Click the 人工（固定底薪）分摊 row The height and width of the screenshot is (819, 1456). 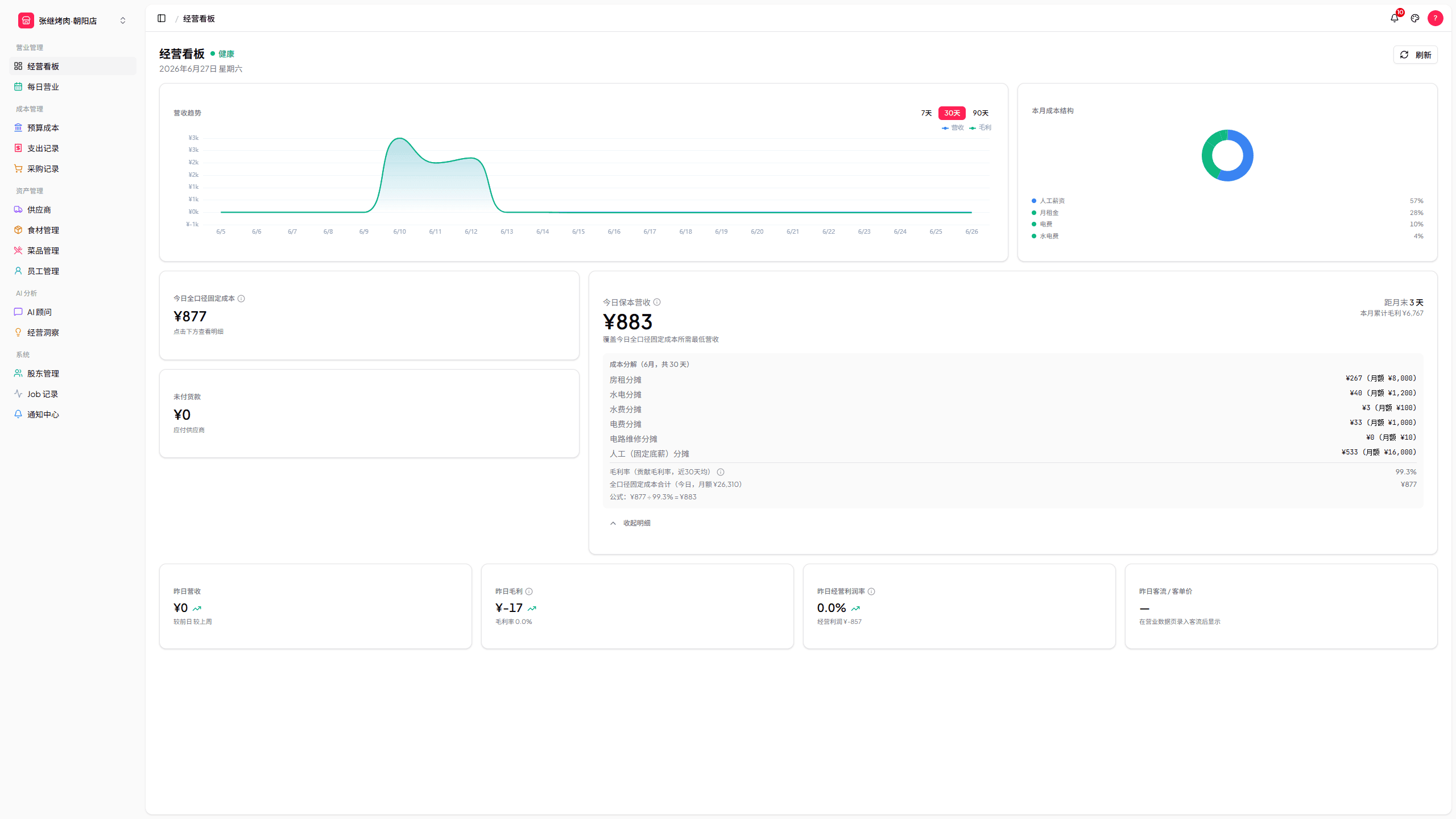[x=1013, y=453]
